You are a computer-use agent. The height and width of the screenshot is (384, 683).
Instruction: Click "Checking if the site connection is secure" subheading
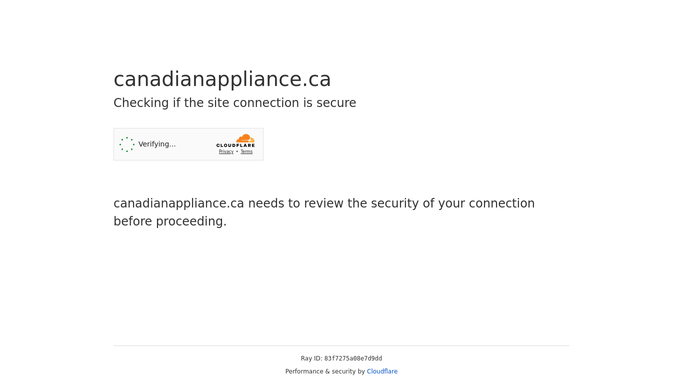click(235, 103)
